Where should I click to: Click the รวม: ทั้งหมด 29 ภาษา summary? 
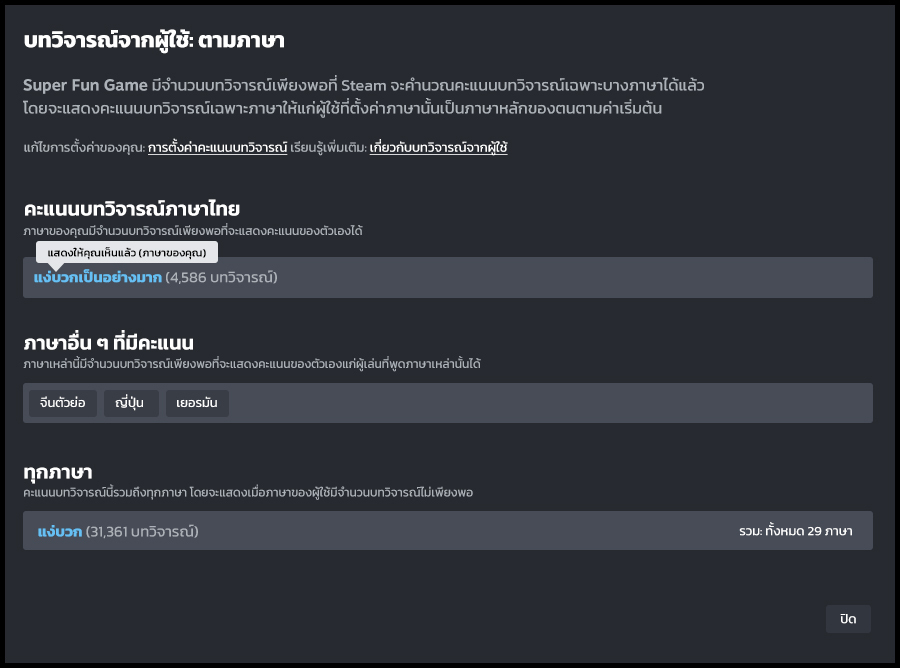coord(795,531)
